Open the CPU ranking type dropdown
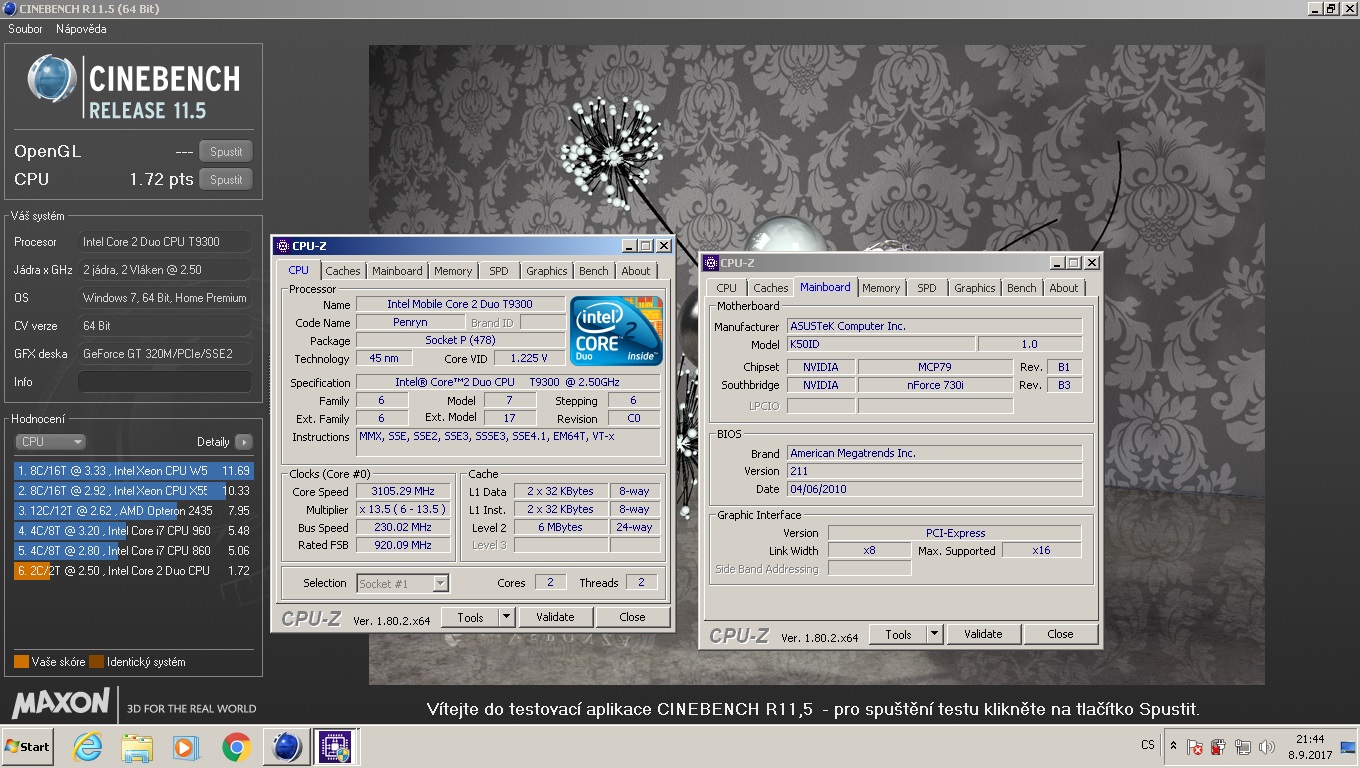Screen dimensions: 1360x768 [x=50, y=442]
